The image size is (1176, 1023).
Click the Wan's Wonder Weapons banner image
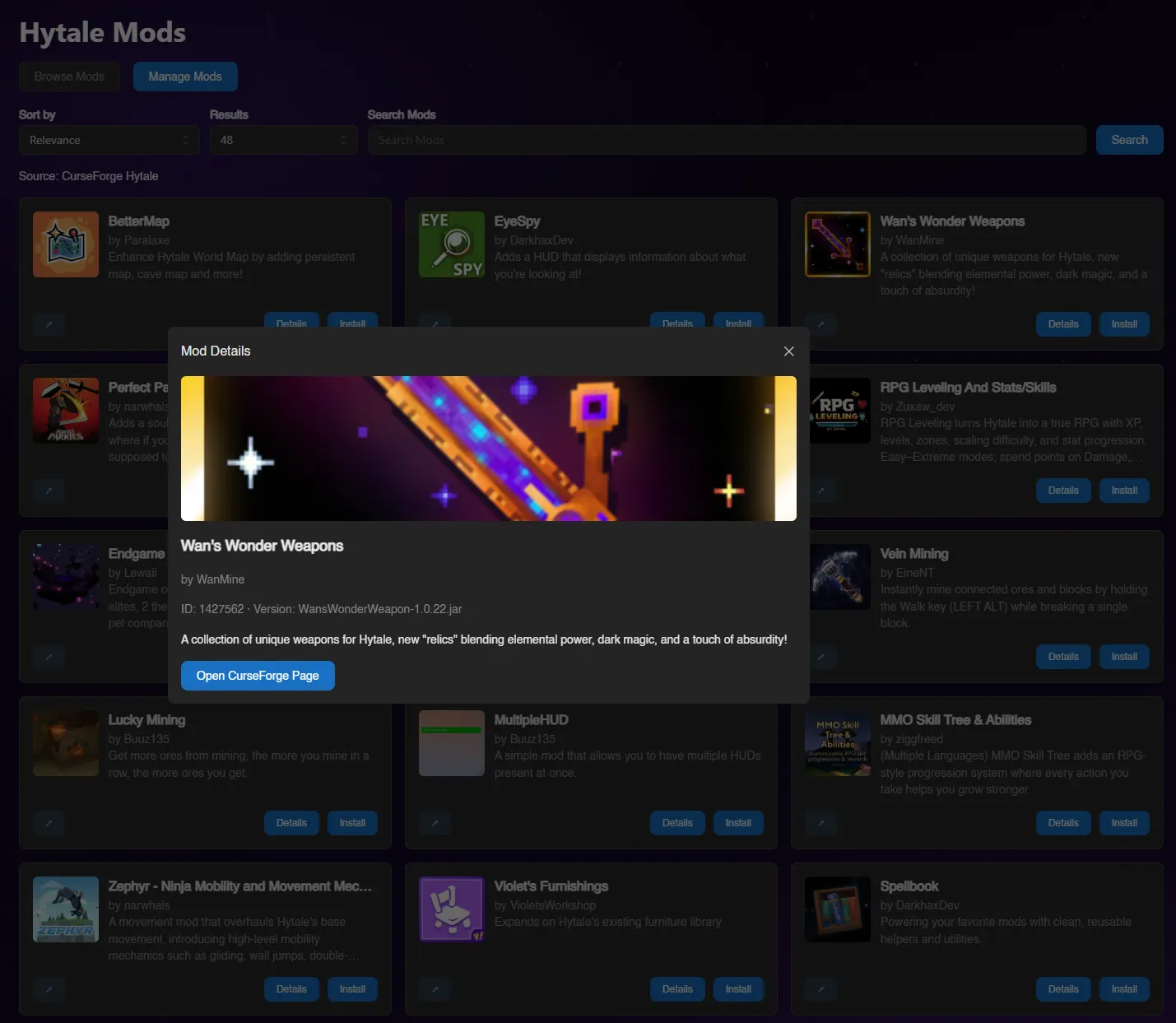pyautogui.click(x=489, y=449)
